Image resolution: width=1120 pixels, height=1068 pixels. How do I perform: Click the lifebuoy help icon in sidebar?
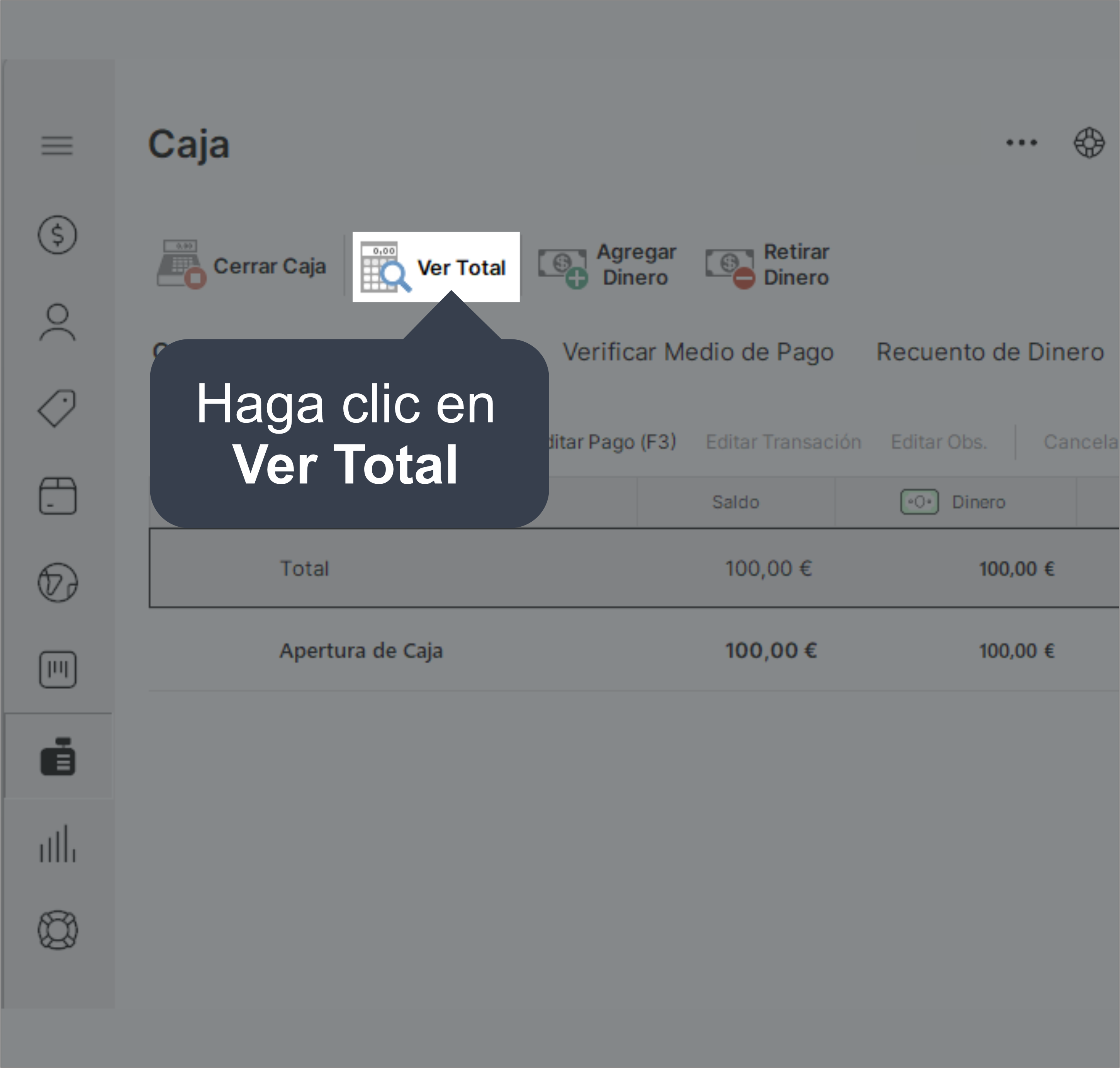57,930
